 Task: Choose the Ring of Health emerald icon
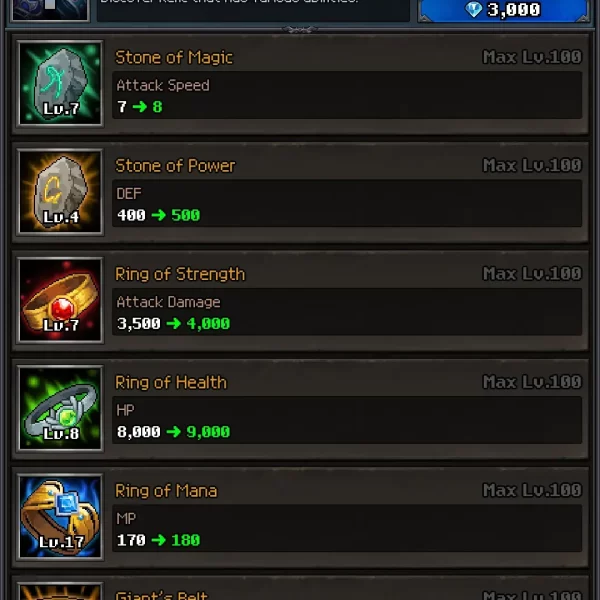60,408
